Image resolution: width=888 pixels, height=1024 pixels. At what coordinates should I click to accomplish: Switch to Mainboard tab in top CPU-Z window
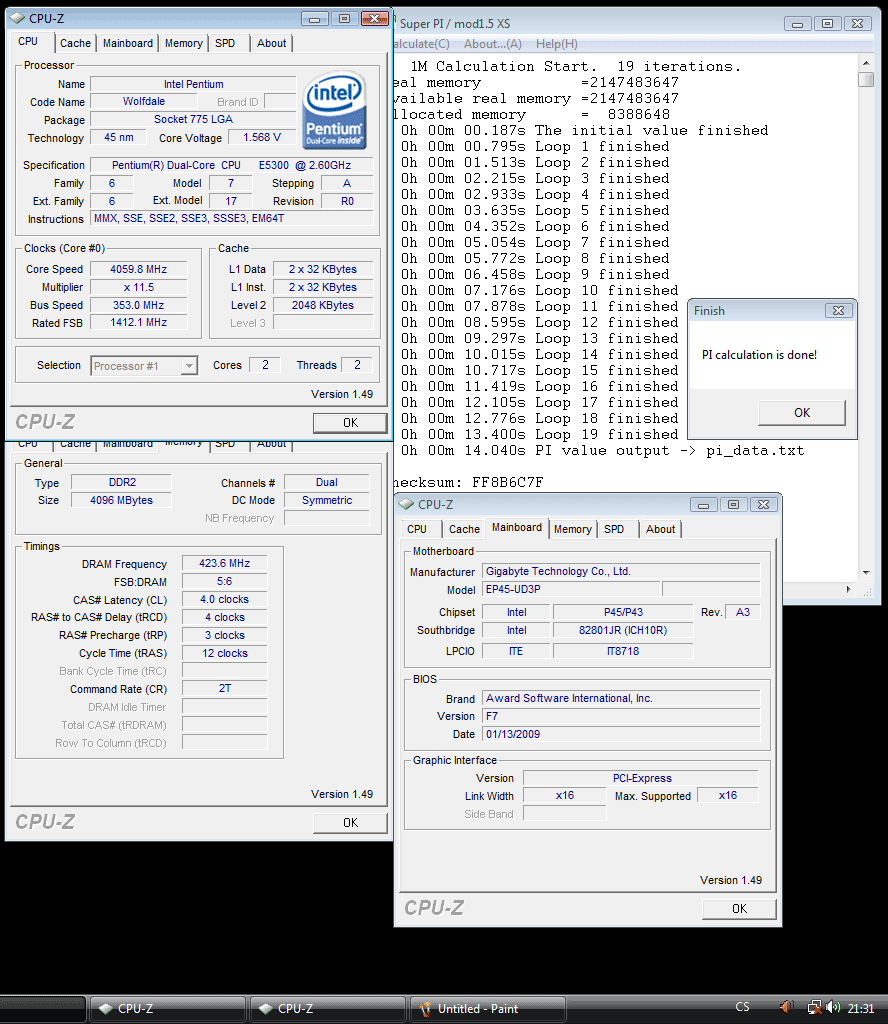128,43
